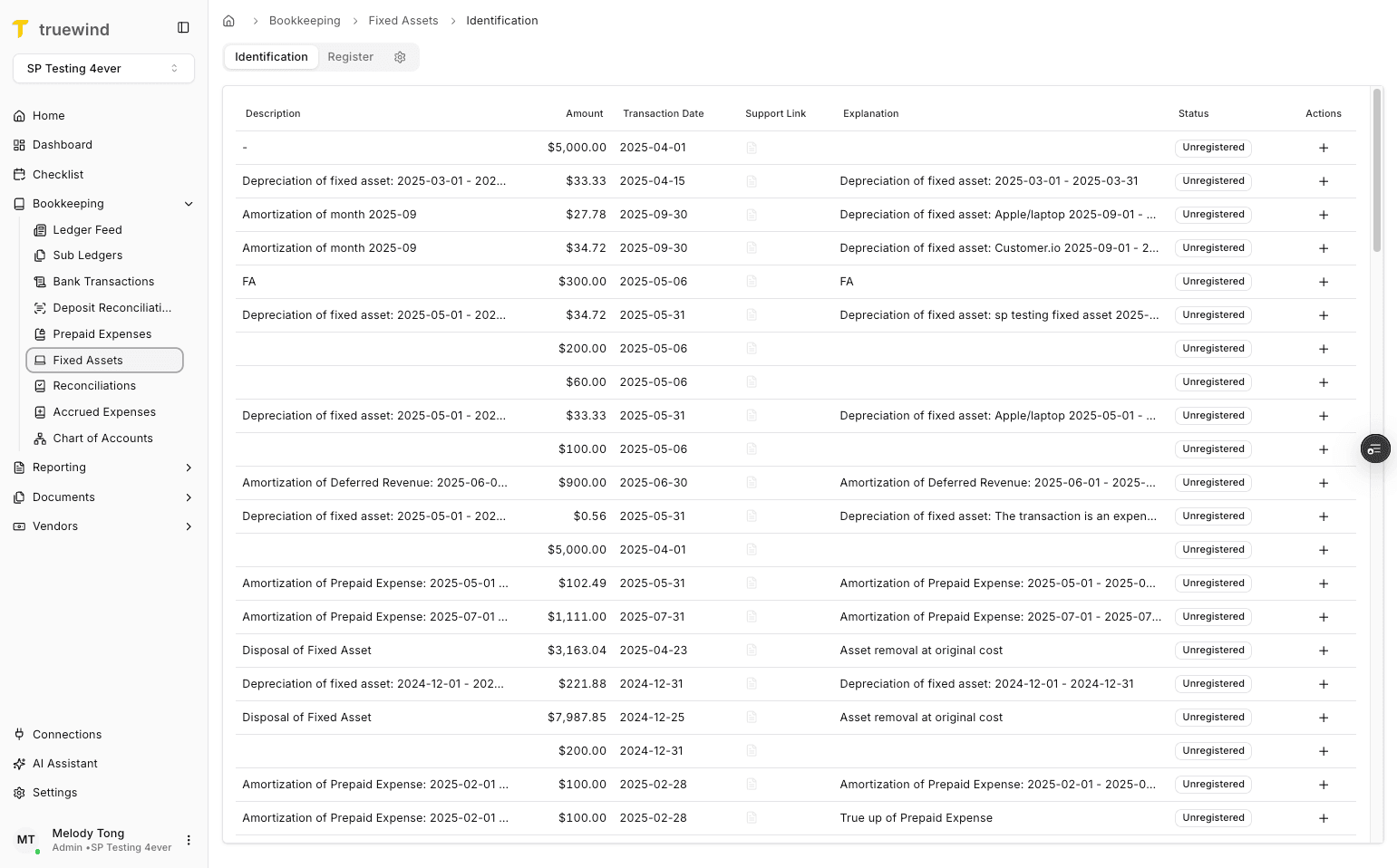Viewport: 1397px width, 868px height.
Task: Open the floating filter button on right edge
Action: click(1375, 448)
